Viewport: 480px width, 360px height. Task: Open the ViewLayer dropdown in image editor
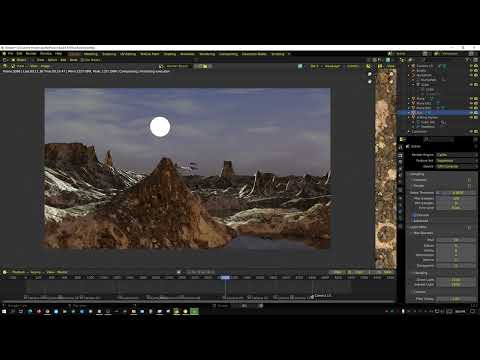[332, 66]
